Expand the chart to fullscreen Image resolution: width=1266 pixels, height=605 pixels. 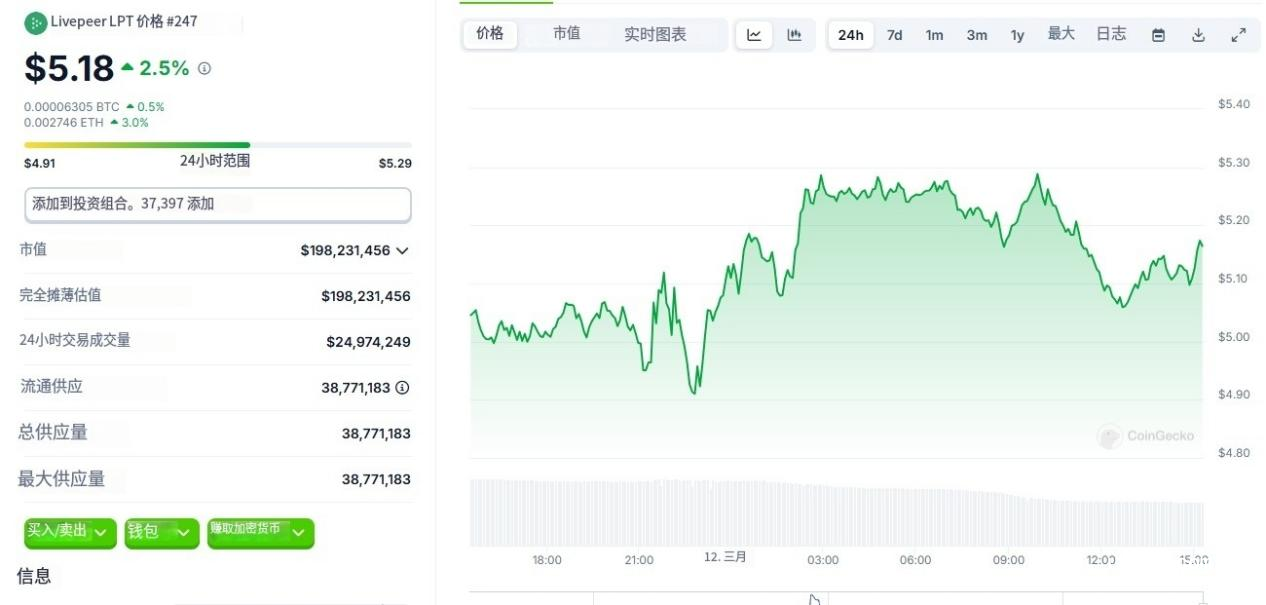click(x=1238, y=35)
